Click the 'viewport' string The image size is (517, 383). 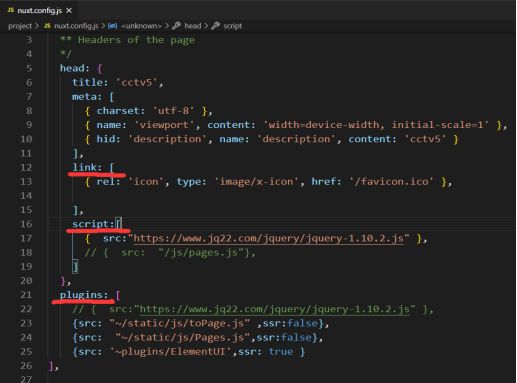tap(164, 125)
